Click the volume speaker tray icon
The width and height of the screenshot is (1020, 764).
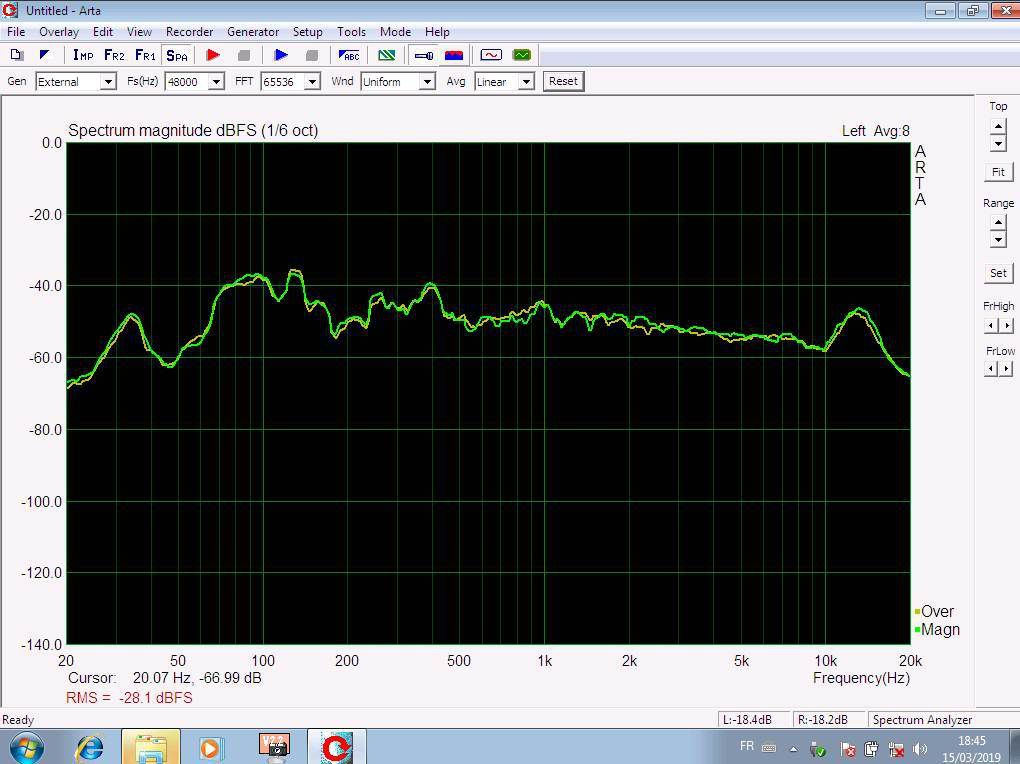[920, 750]
